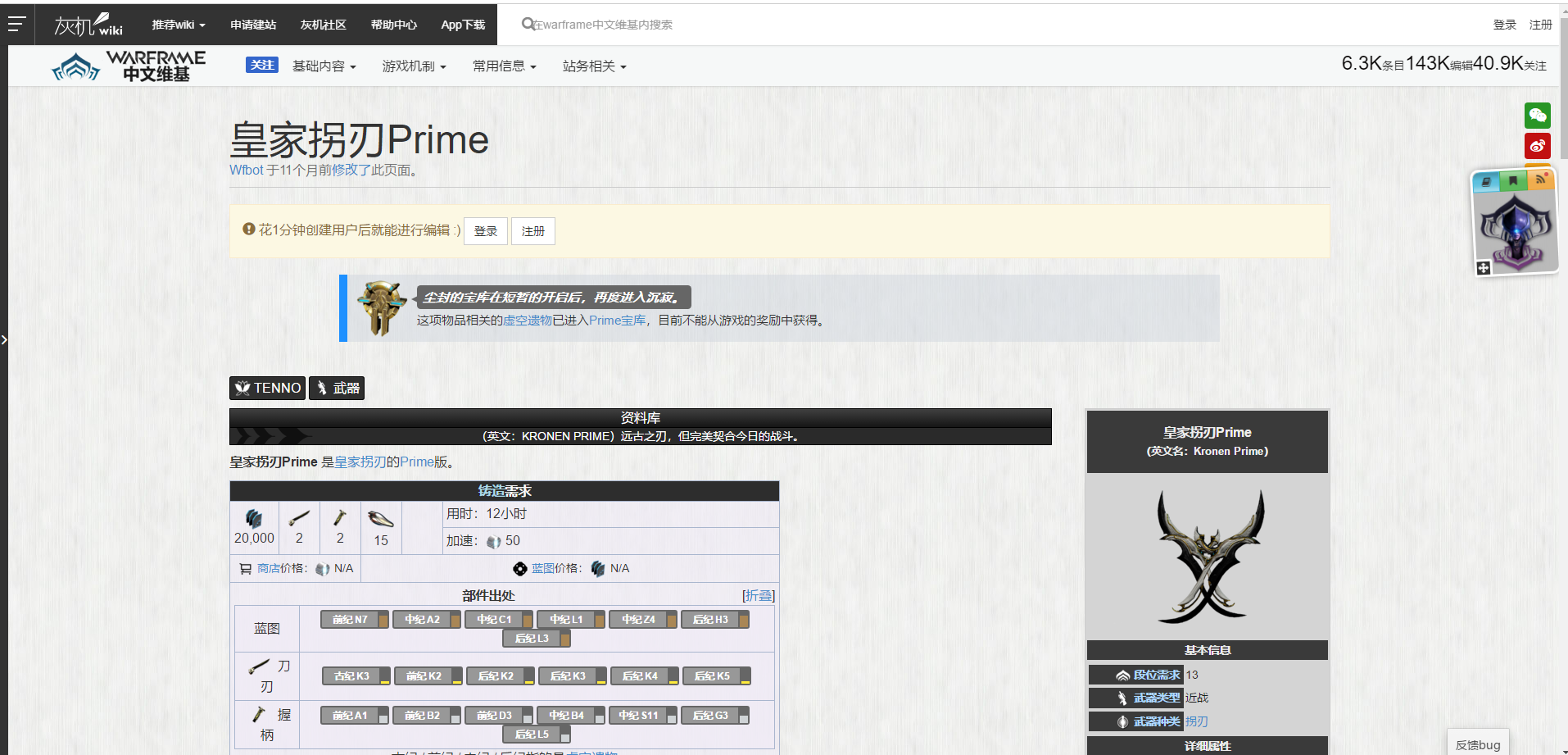The height and width of the screenshot is (755, 1568).
Task: Click the TENNO category tag
Action: pyautogui.click(x=268, y=388)
